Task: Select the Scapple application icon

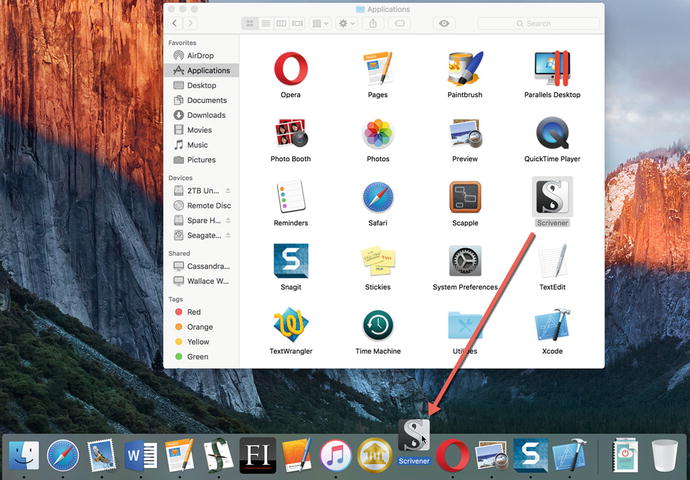Action: 465,197
